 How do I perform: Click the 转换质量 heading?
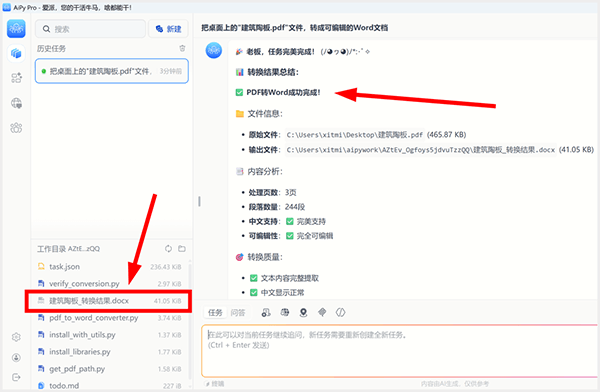(x=265, y=257)
